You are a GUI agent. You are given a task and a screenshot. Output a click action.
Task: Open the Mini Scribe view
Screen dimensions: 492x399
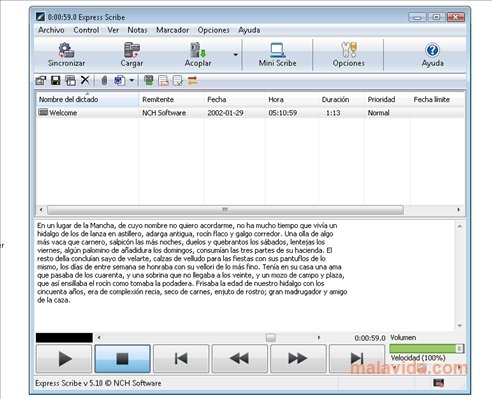[277, 55]
